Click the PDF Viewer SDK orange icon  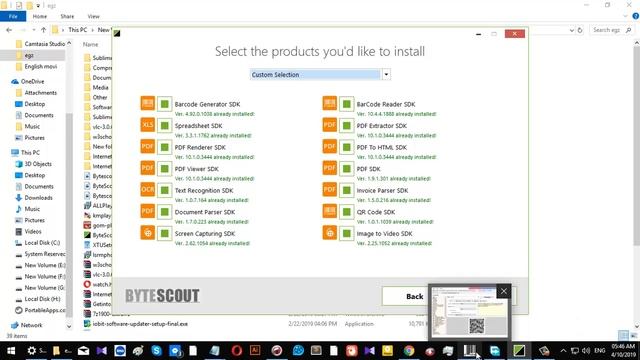pyautogui.click(x=147, y=168)
